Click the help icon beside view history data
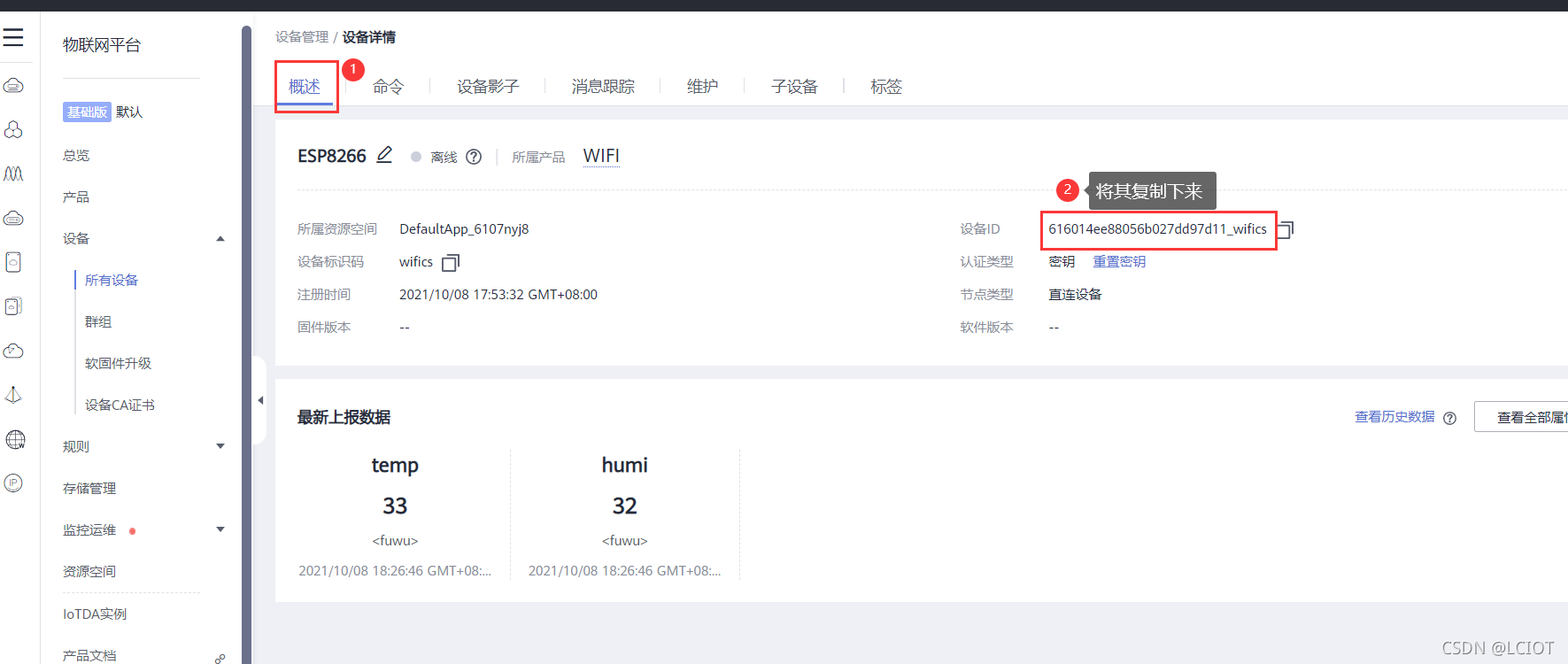1568x664 pixels. (x=1449, y=418)
